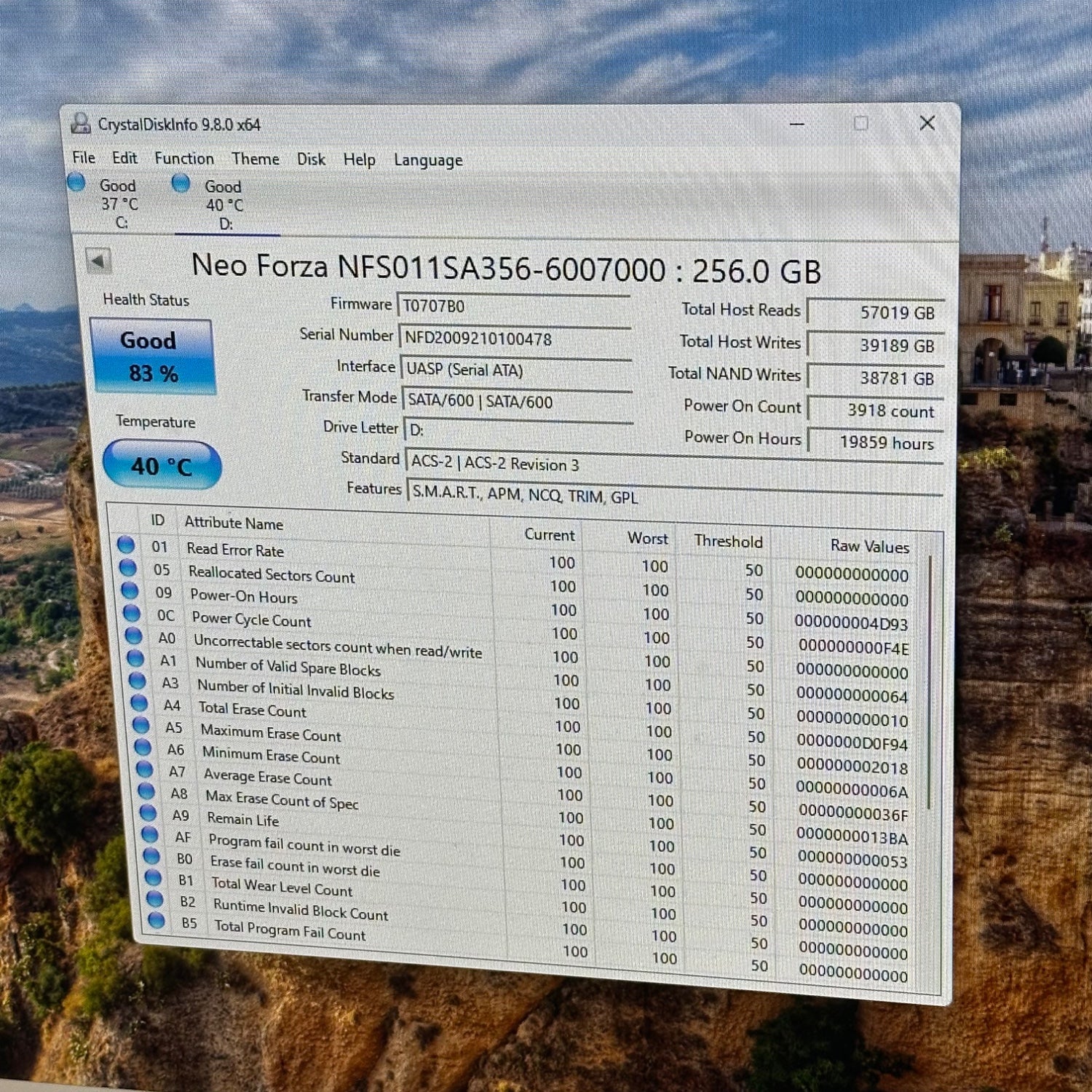Screen dimensions: 1092x1092
Task: Go to previous disk with the back arrow
Action: pos(98,260)
